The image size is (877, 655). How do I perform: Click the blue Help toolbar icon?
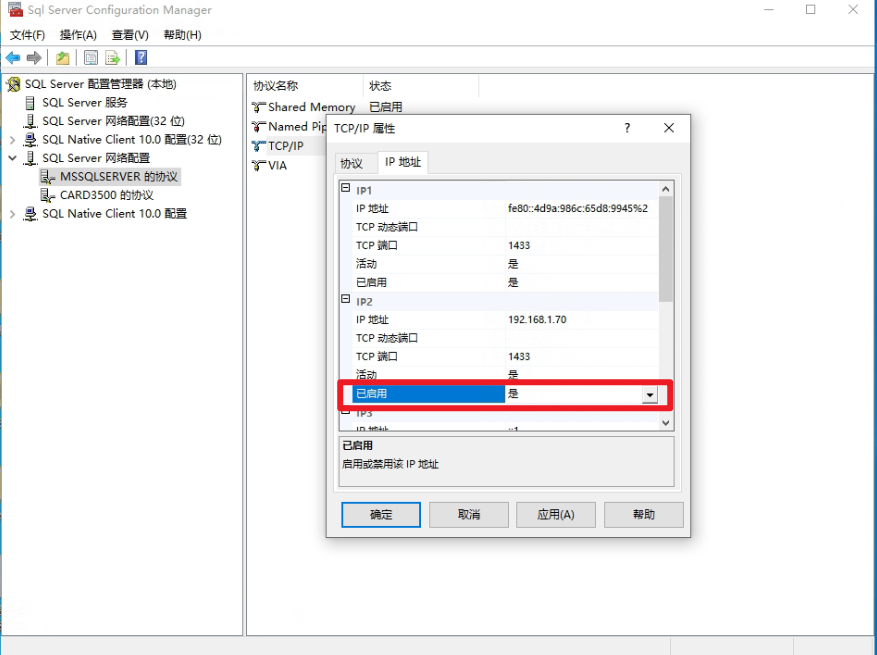141,58
